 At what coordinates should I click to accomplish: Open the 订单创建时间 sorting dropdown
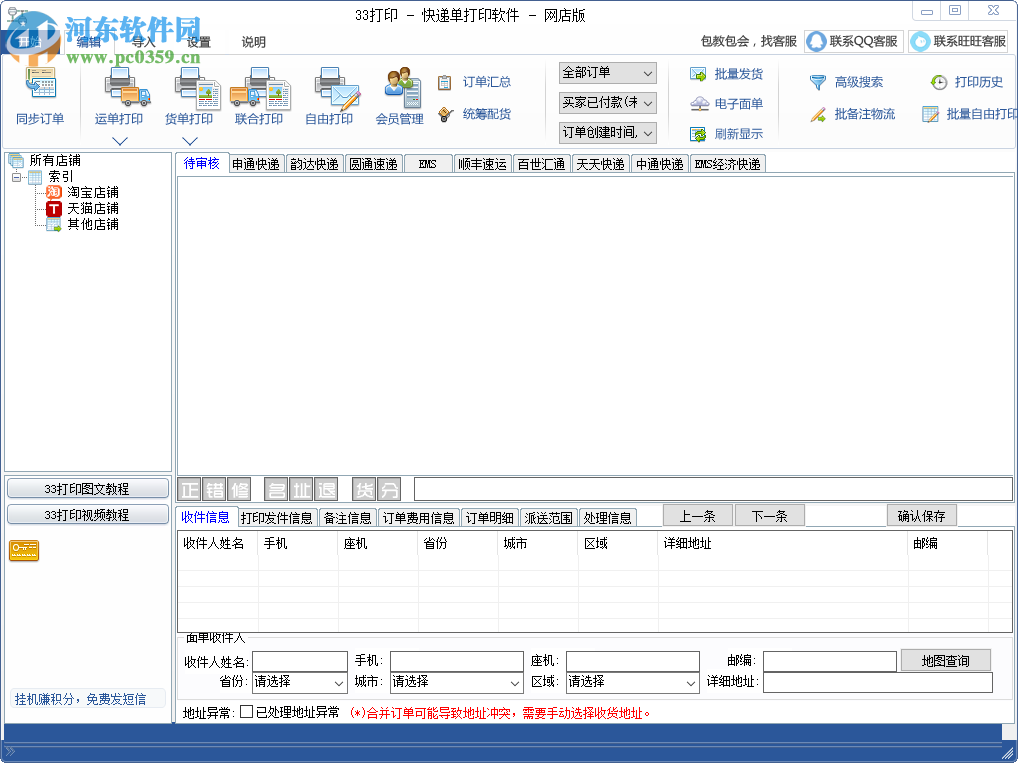pos(606,134)
